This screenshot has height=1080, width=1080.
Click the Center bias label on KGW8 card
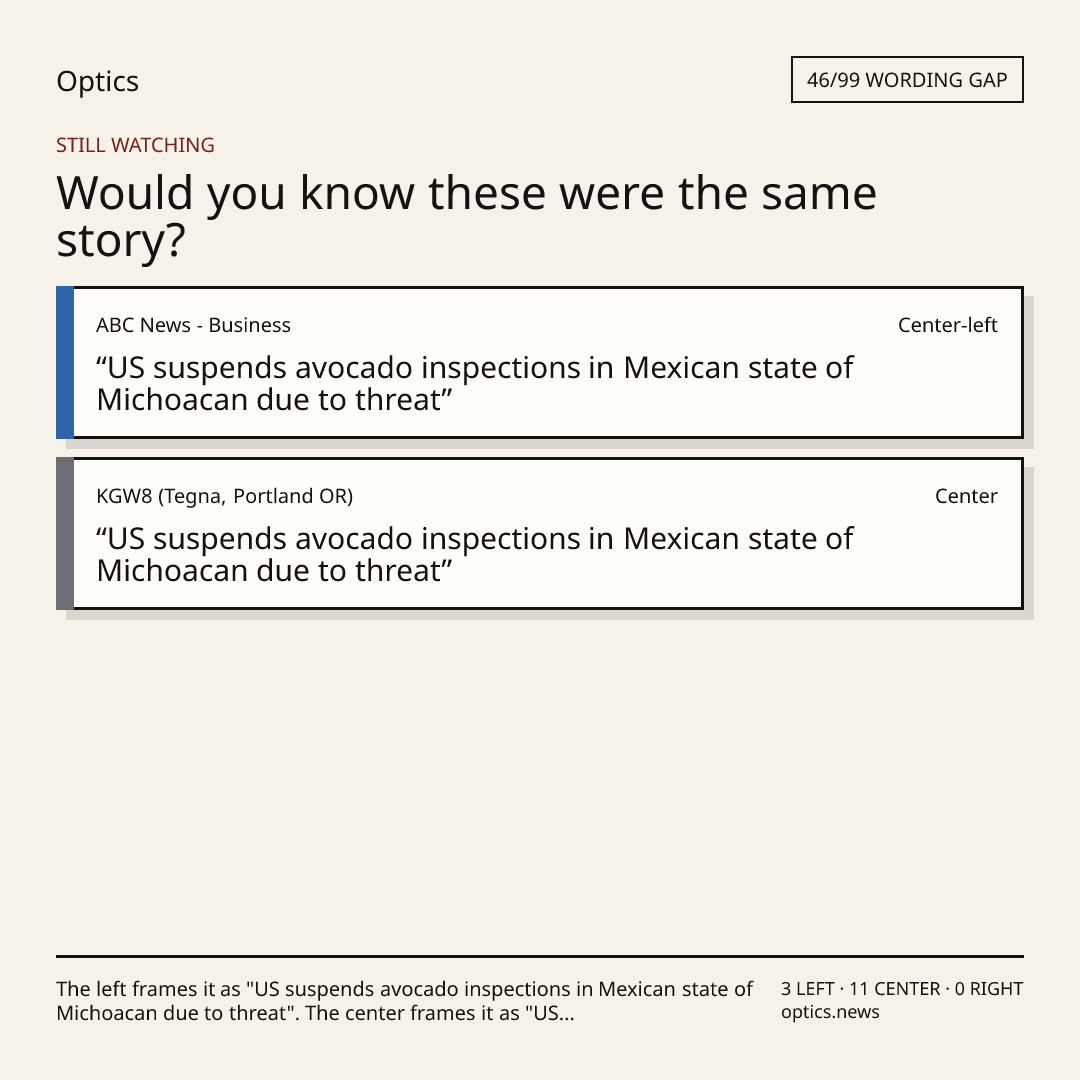pyautogui.click(x=966, y=496)
